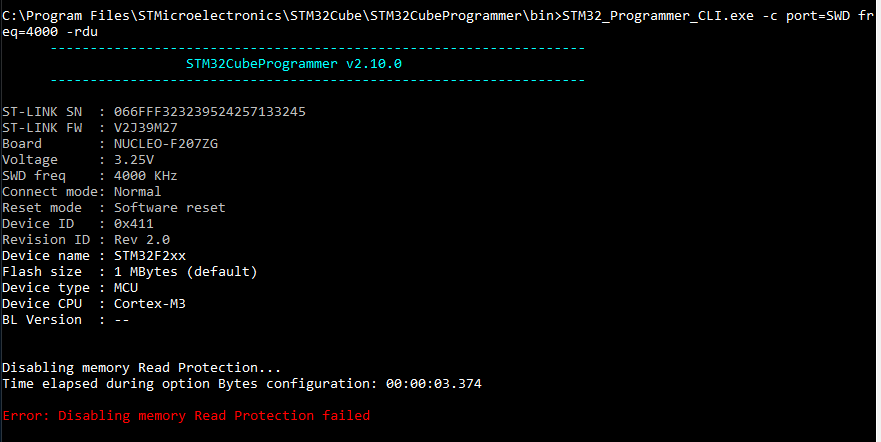Viewport: 881px width, 442px height.
Task: Click the Cortex-M3 CPU value
Action: 150,304
